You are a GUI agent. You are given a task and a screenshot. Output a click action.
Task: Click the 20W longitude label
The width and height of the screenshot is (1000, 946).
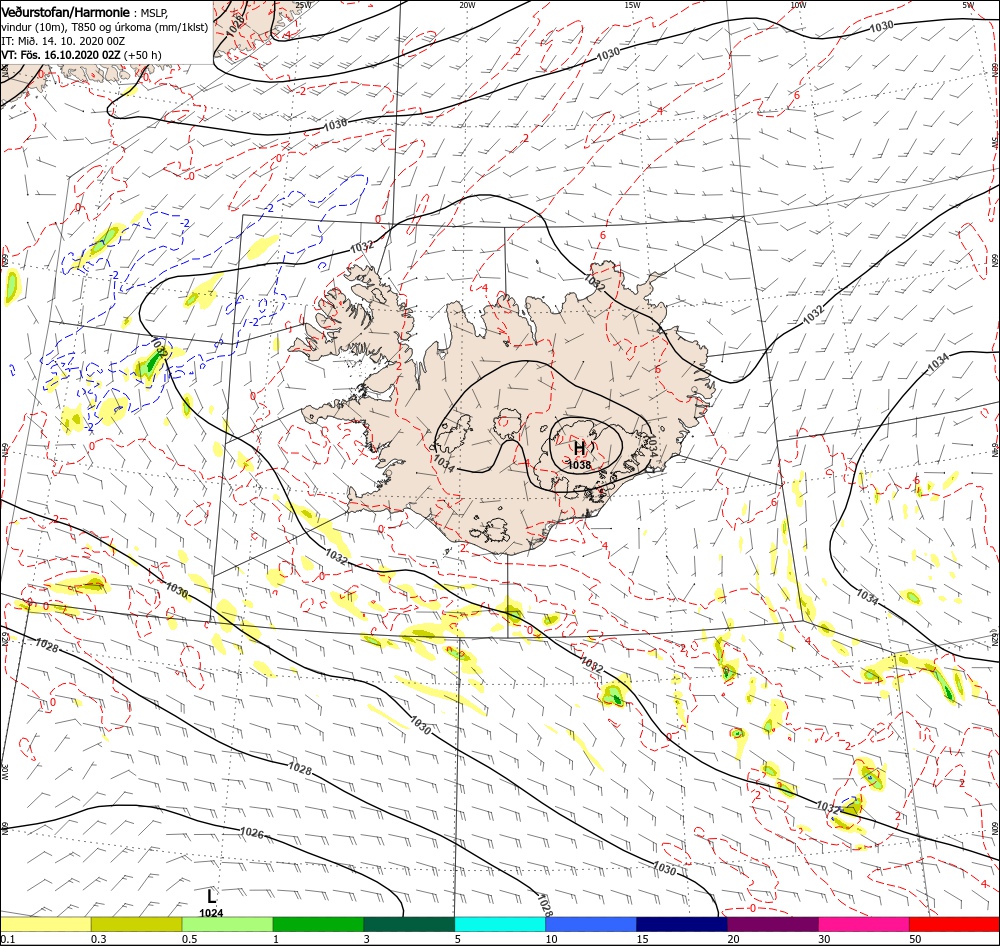pyautogui.click(x=467, y=5)
